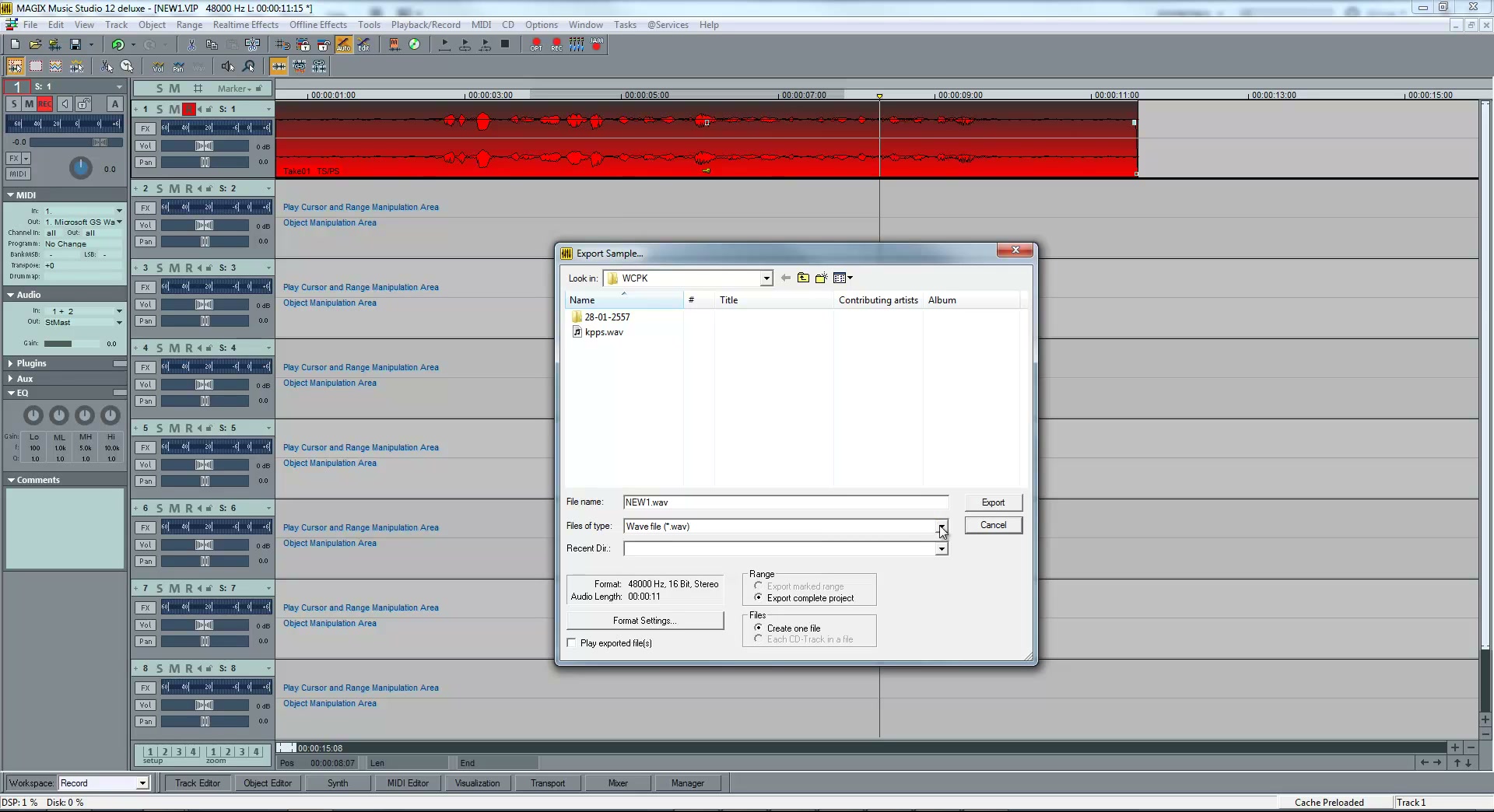
Task: Create new folder icon in Export dialog
Action: tap(821, 278)
